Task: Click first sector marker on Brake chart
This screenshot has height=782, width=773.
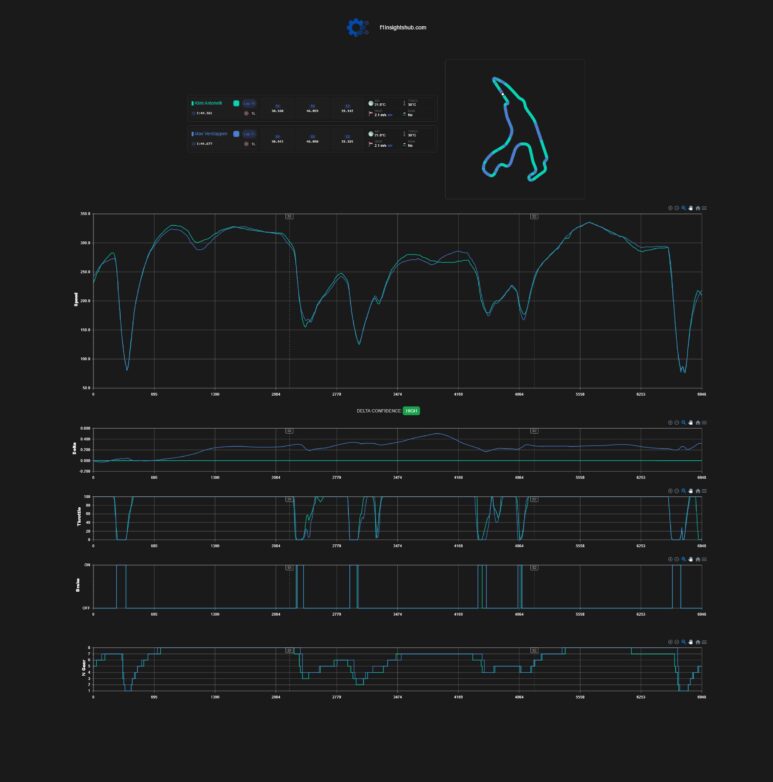Action: click(289, 568)
